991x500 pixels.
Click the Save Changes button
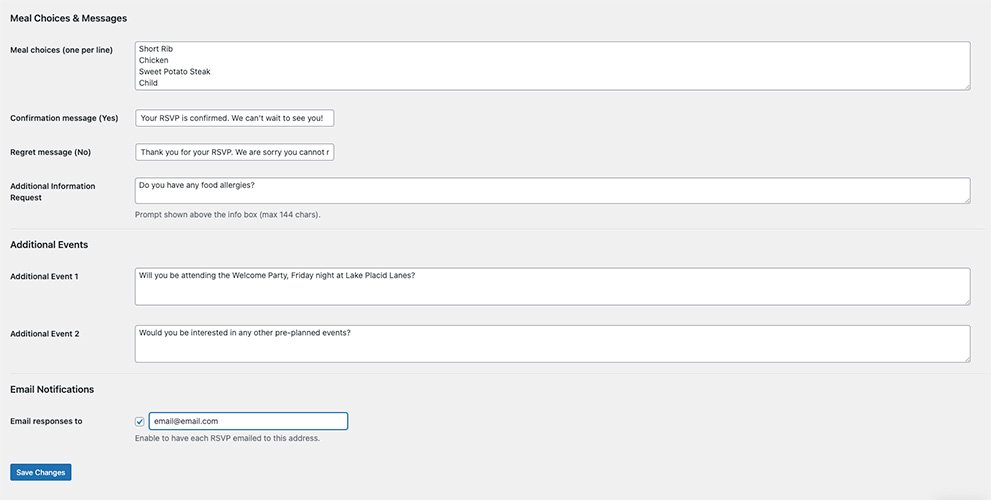point(40,472)
